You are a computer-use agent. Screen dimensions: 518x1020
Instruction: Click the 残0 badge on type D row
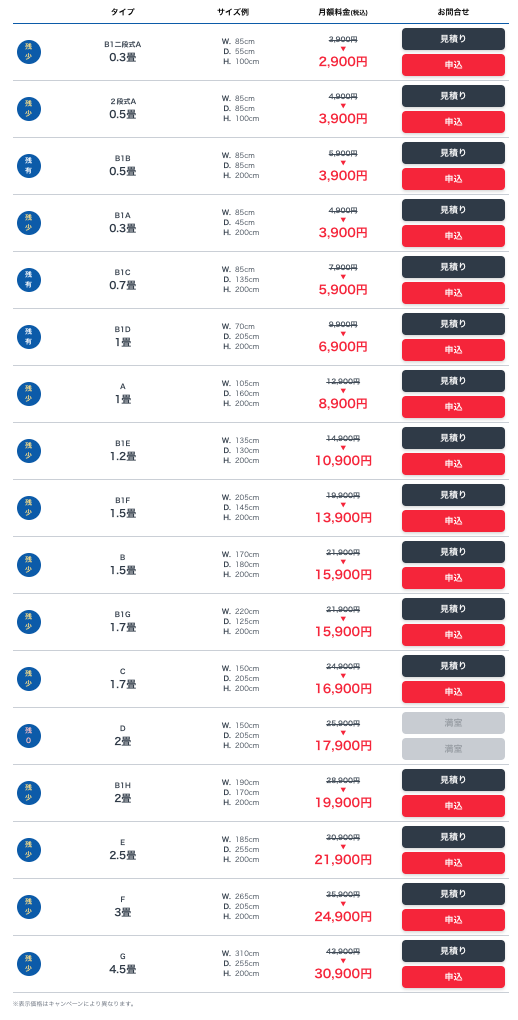(x=29, y=736)
